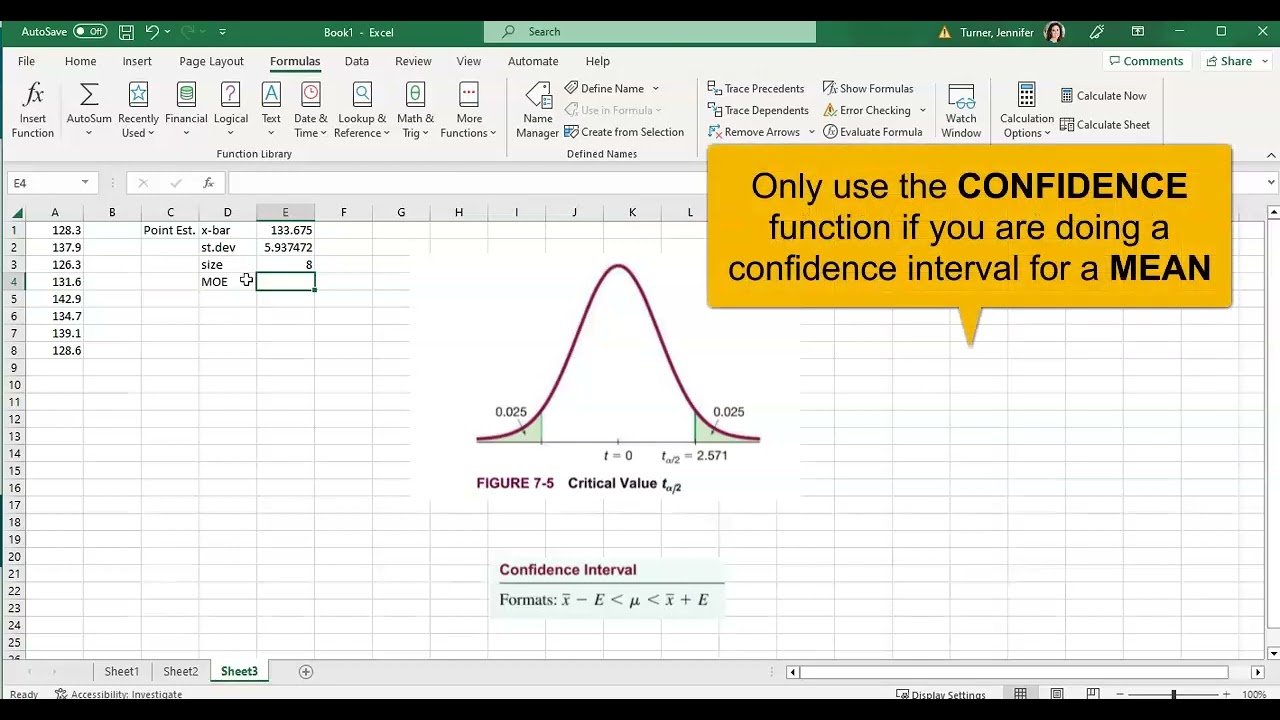Open the Review tab
The width and height of the screenshot is (1280, 720).
pyautogui.click(x=413, y=61)
